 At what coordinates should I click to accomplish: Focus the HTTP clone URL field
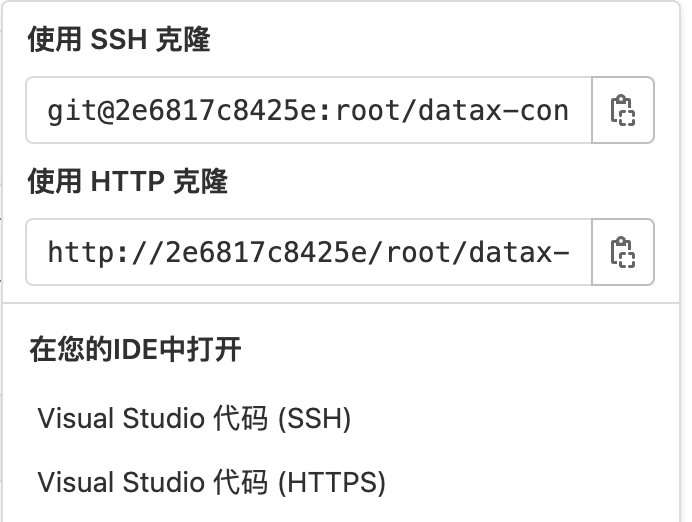click(308, 251)
